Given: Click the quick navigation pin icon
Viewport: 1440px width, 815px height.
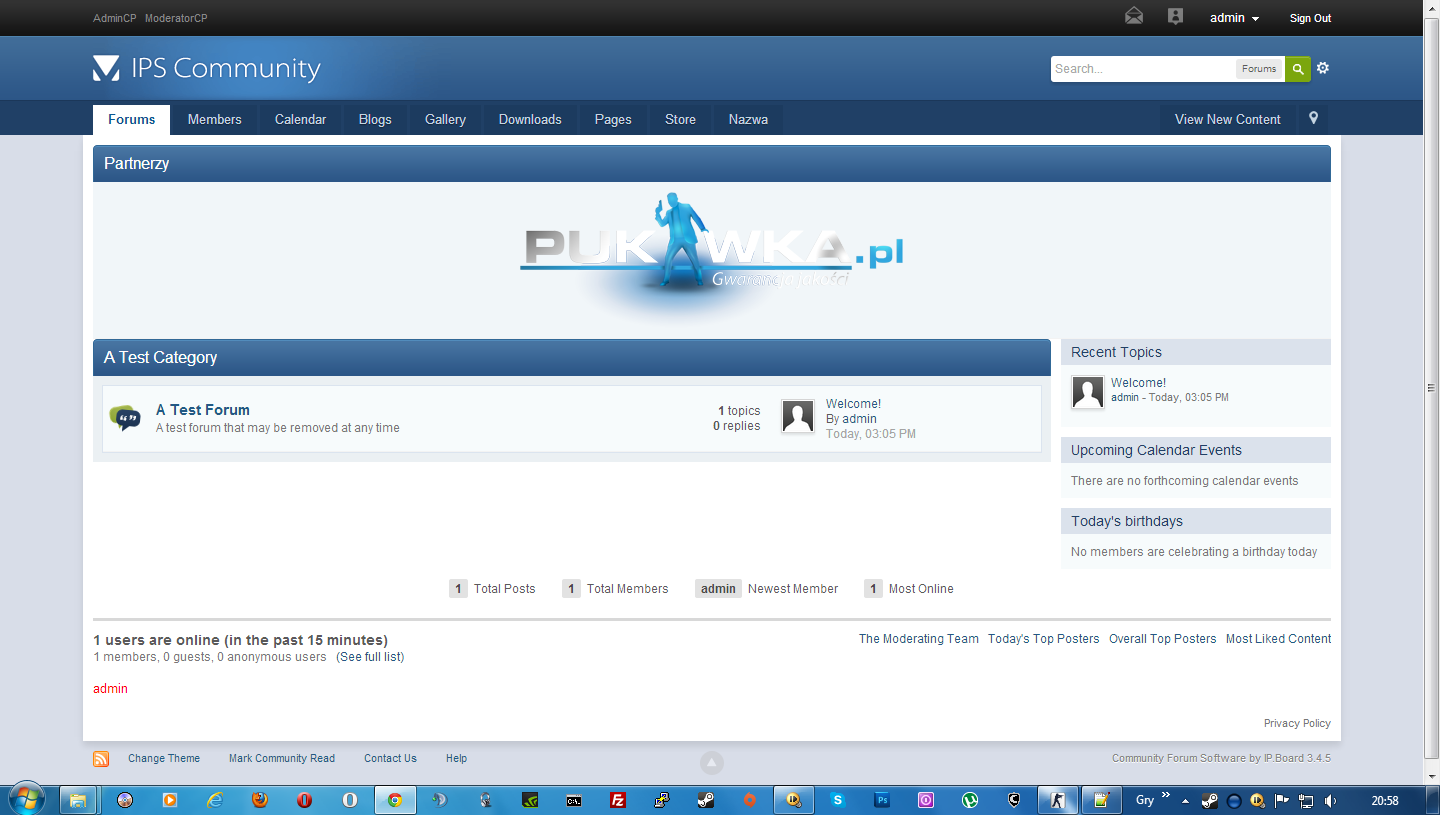Looking at the screenshot, I should point(1313,118).
